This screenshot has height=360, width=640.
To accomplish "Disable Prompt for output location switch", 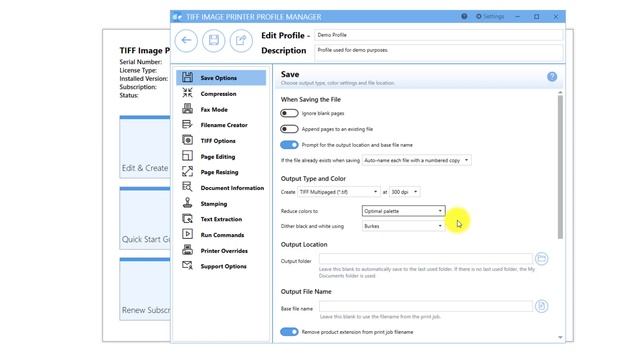I will [289, 145].
